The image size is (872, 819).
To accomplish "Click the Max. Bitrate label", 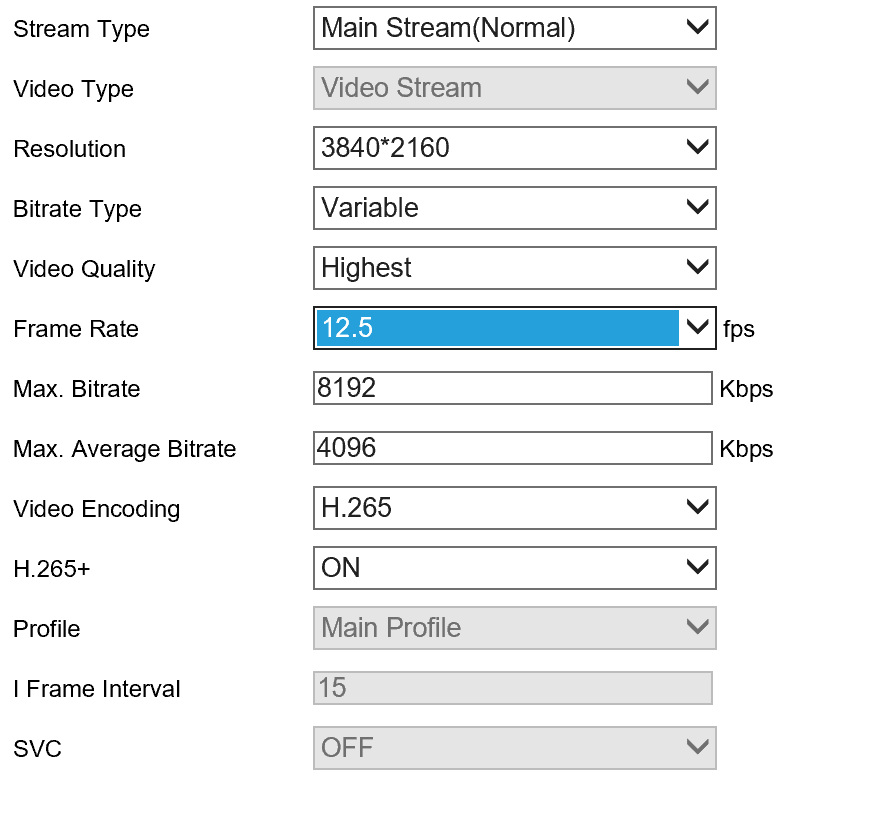I will [x=76, y=389].
